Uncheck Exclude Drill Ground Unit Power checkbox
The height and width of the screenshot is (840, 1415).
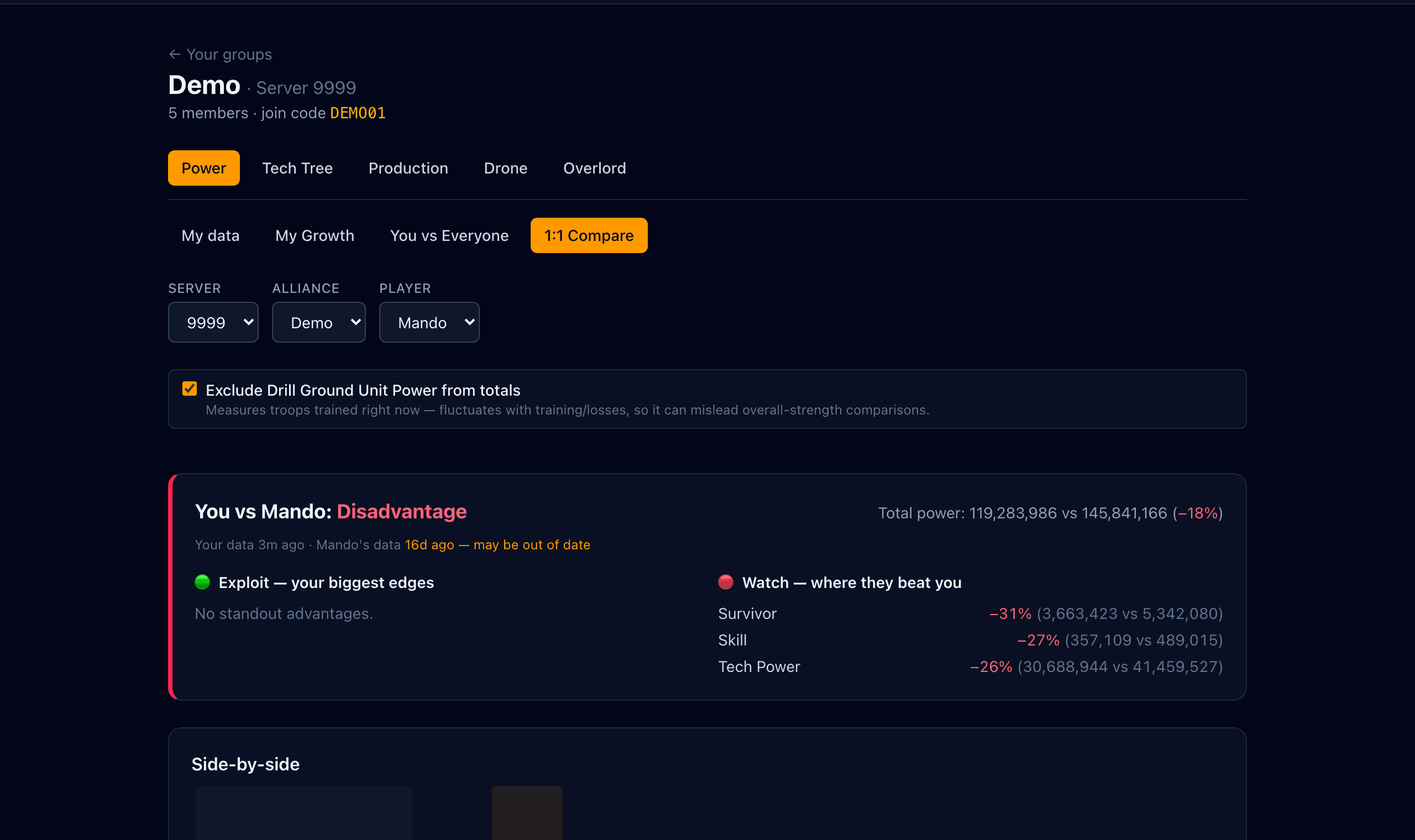(190, 389)
